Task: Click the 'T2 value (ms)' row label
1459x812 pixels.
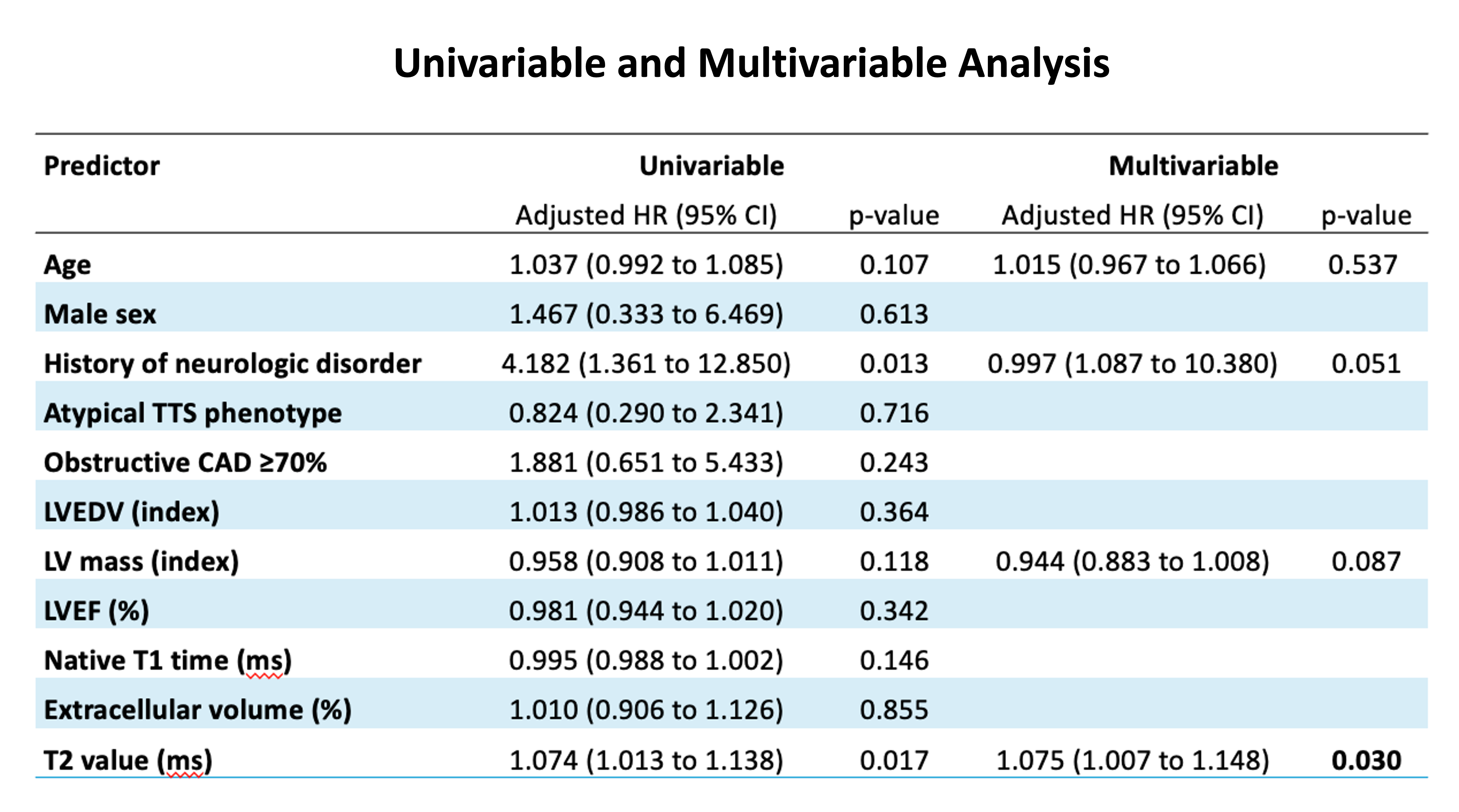Action: pyautogui.click(x=128, y=760)
